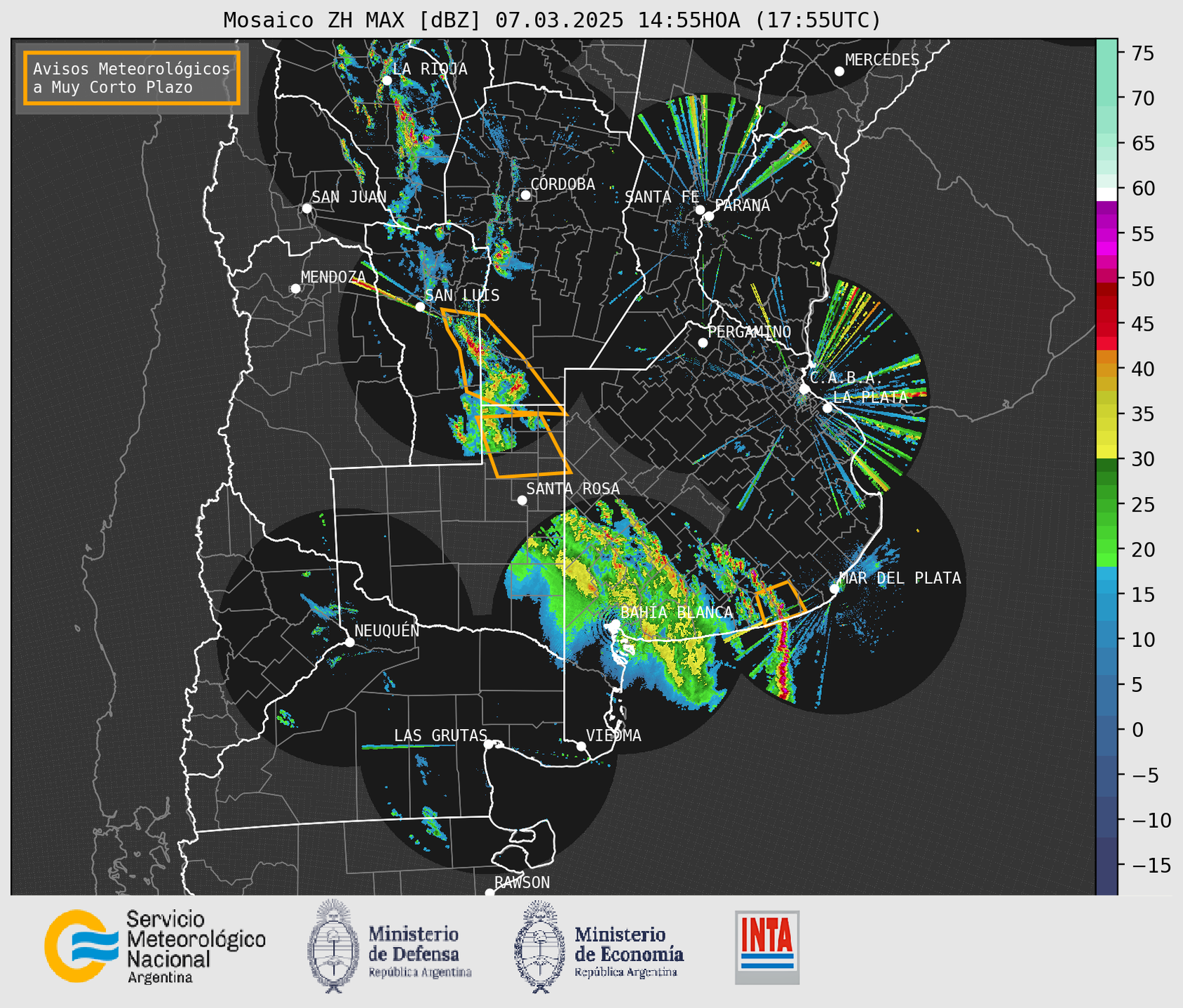
Task: Click the SANTA ROSA city label
Action: (x=573, y=489)
